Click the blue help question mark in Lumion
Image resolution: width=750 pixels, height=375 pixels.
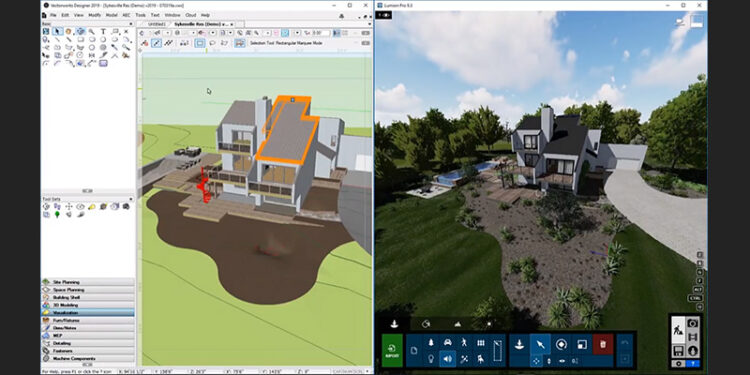693,364
